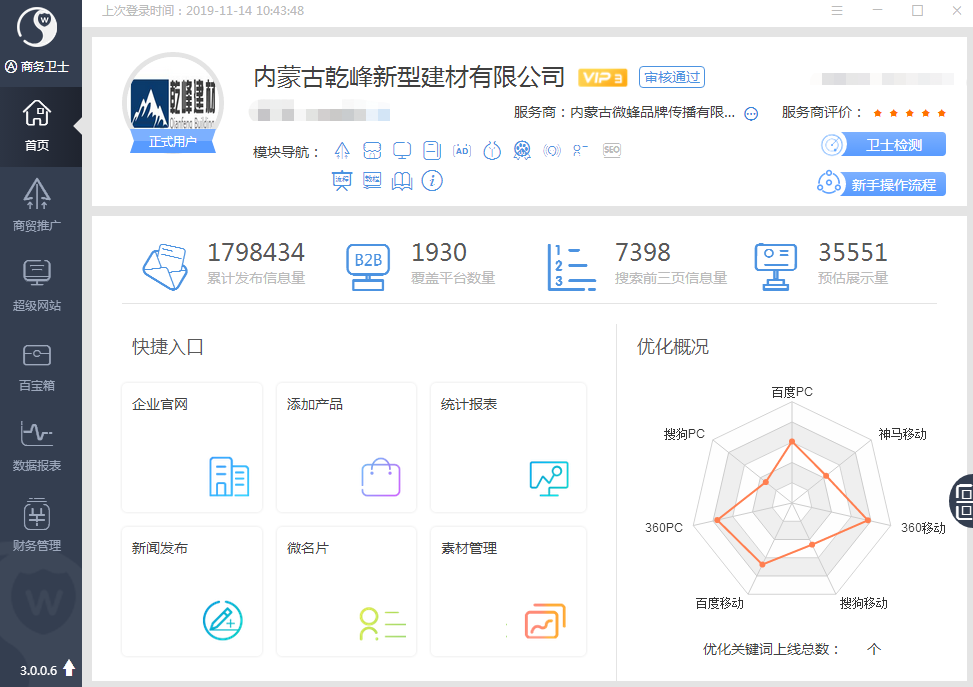Click the 审核通过 status badge

(x=672, y=77)
